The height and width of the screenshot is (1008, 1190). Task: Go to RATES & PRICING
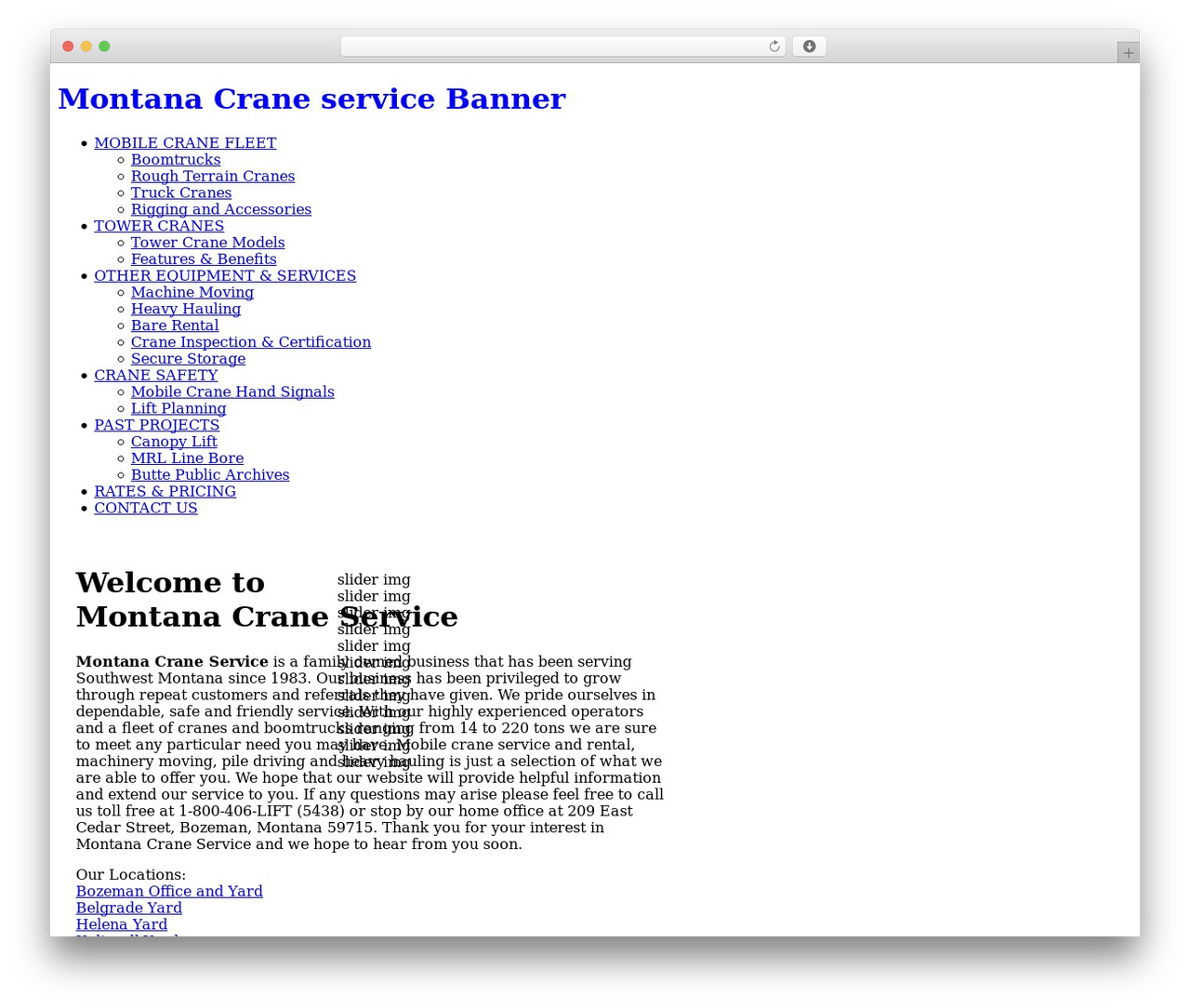tap(165, 492)
